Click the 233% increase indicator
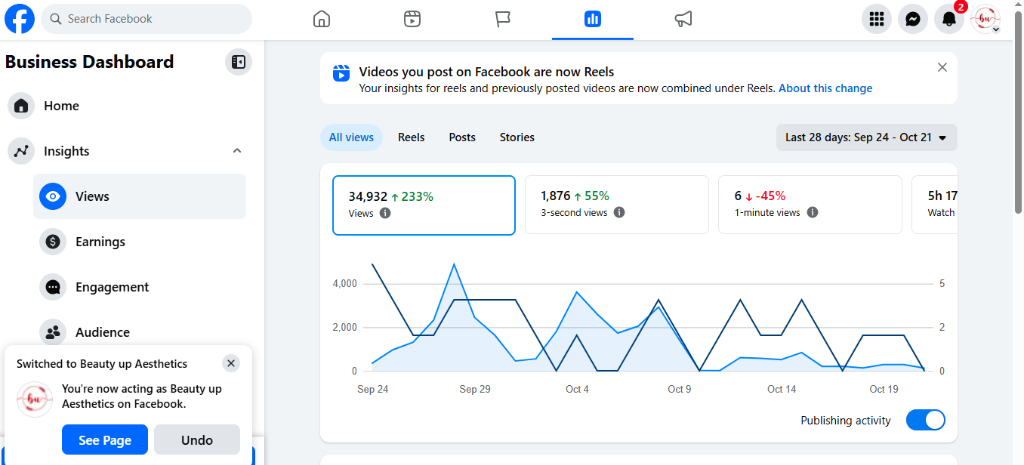The image size is (1024, 465). tap(412, 197)
